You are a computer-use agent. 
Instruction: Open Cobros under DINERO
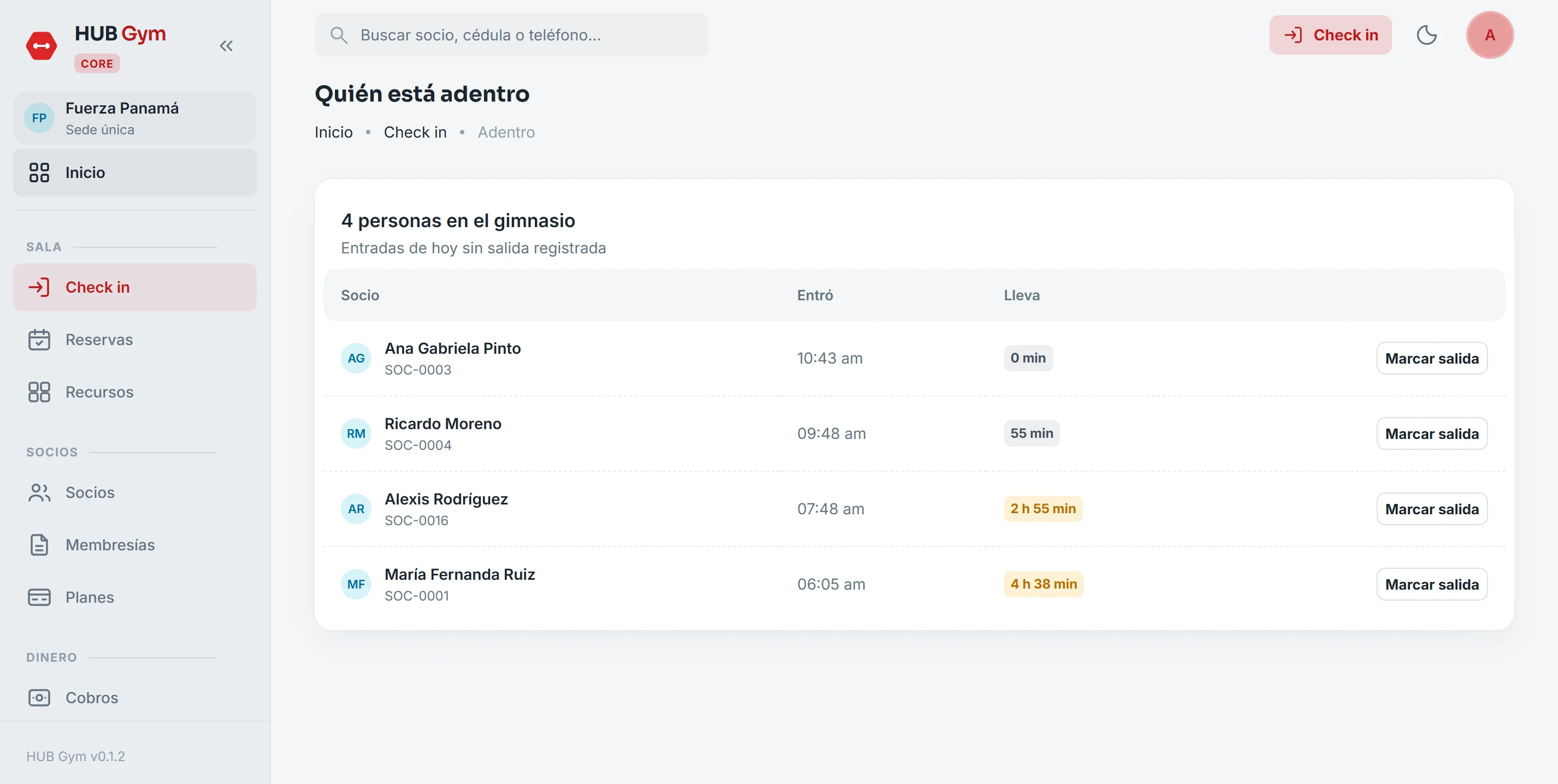(135, 698)
